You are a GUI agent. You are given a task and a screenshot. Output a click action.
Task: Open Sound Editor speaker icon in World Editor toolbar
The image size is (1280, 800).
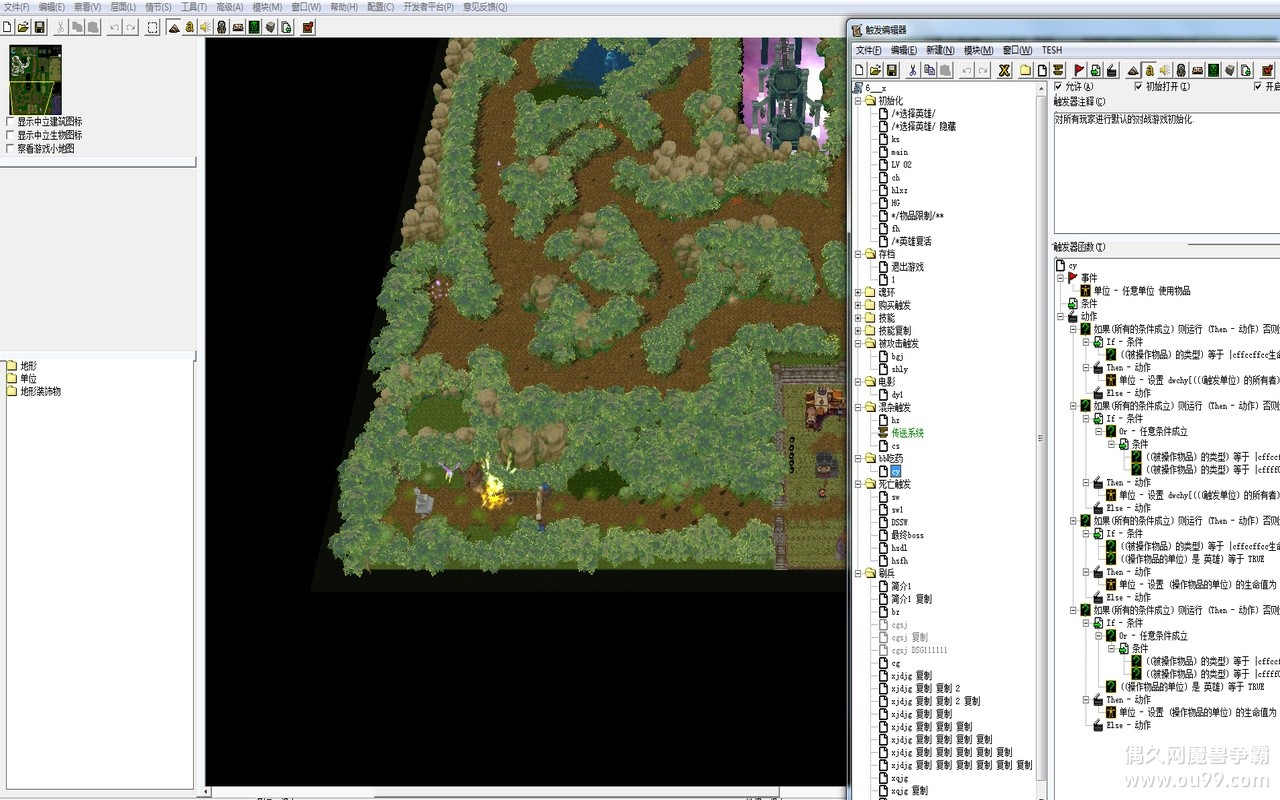click(x=205, y=27)
